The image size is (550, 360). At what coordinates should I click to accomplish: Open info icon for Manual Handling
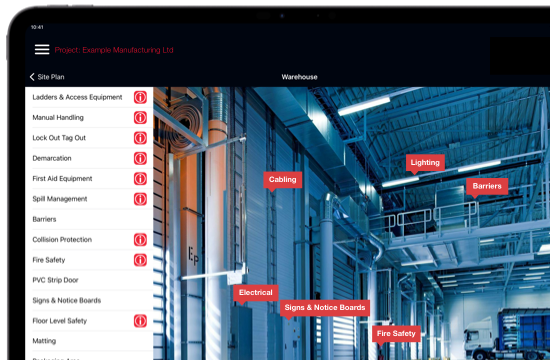[140, 118]
